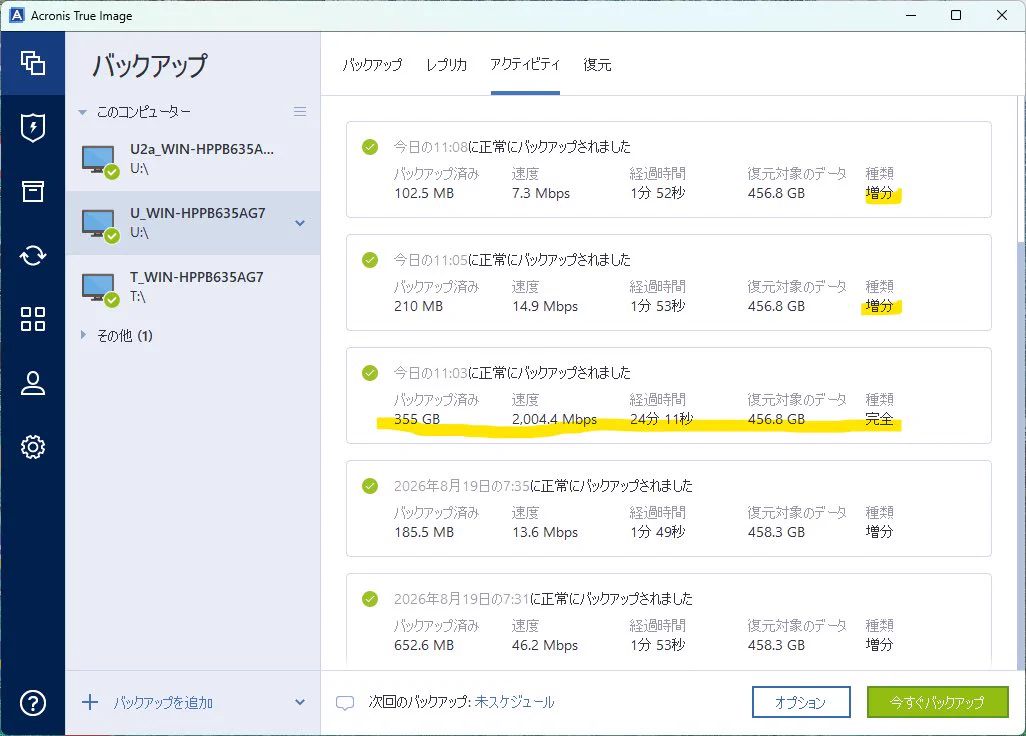
Task: Click the 未スケジュール link
Action: coord(514,702)
